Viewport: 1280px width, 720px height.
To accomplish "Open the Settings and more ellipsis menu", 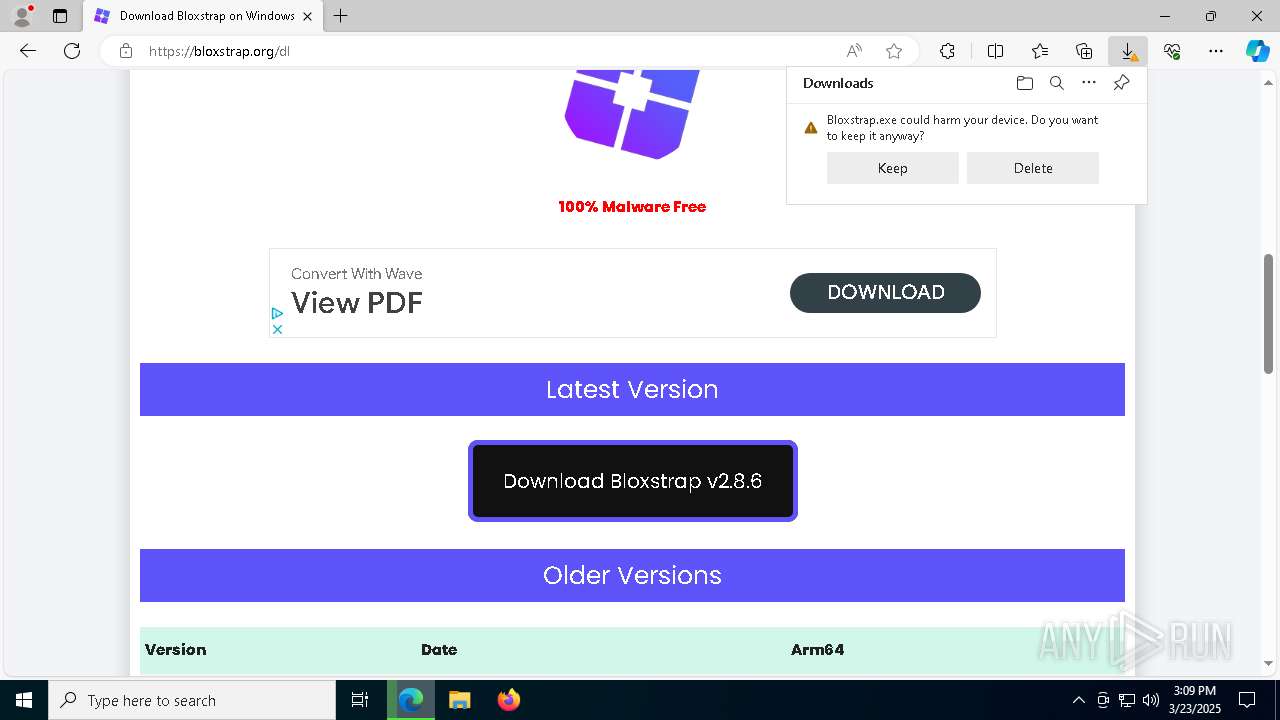I will point(1216,51).
